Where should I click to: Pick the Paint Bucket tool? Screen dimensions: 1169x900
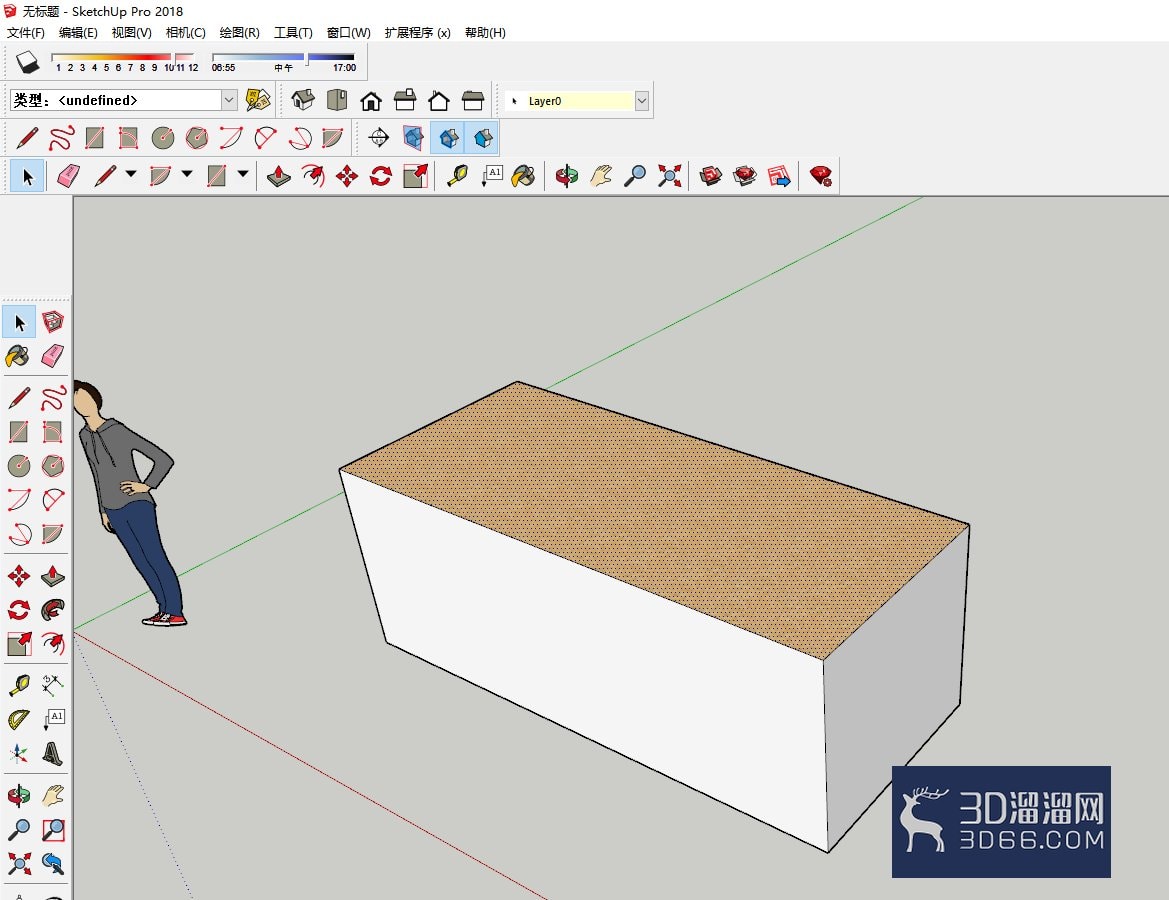523,177
